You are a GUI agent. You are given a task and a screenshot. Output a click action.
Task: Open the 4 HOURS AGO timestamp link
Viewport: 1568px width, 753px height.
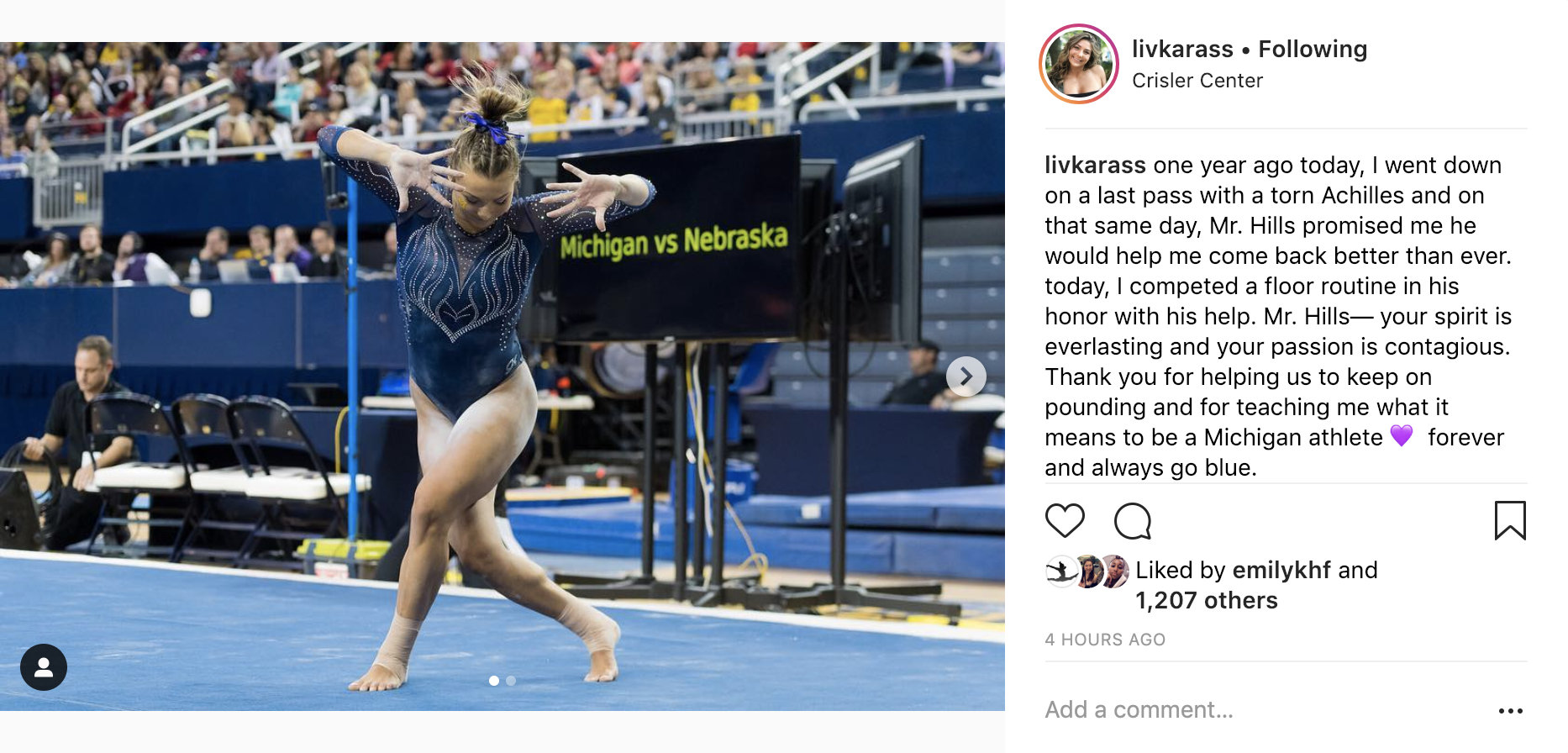pos(1105,640)
